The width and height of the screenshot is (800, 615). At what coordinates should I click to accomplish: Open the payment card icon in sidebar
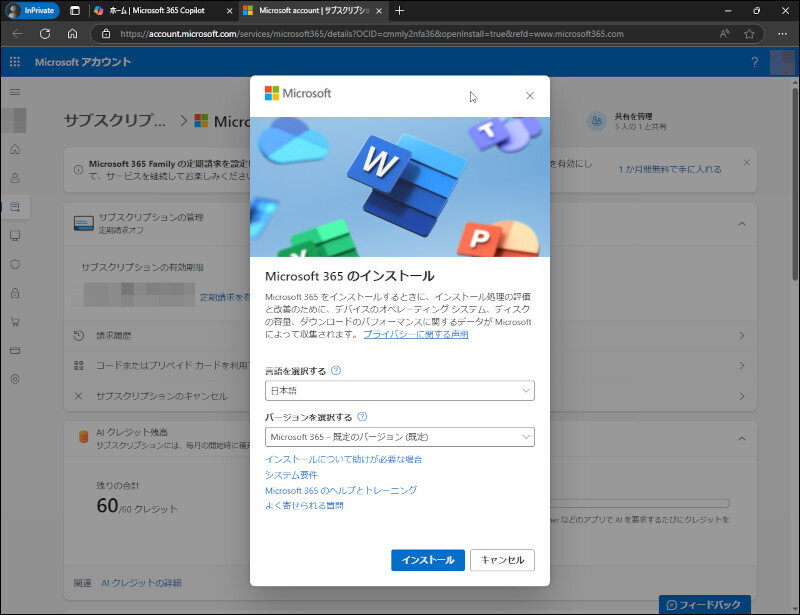tap(15, 351)
